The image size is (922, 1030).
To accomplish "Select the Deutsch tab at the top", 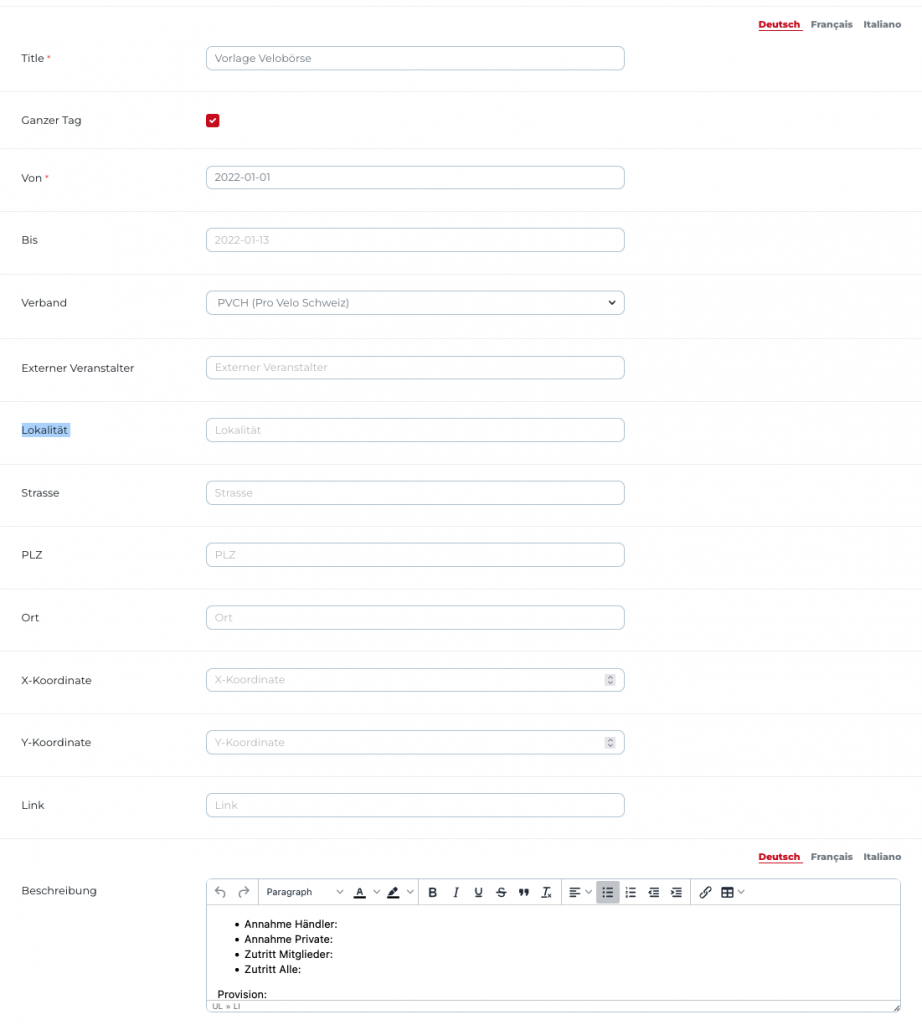I will tap(779, 24).
